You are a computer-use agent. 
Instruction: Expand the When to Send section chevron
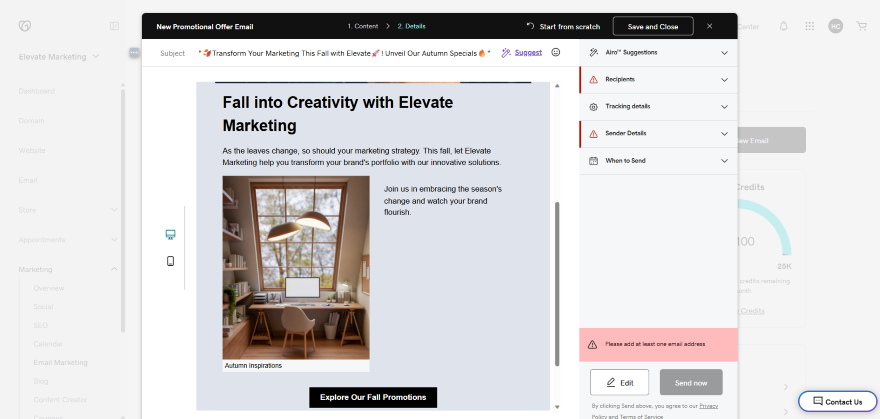click(x=724, y=160)
